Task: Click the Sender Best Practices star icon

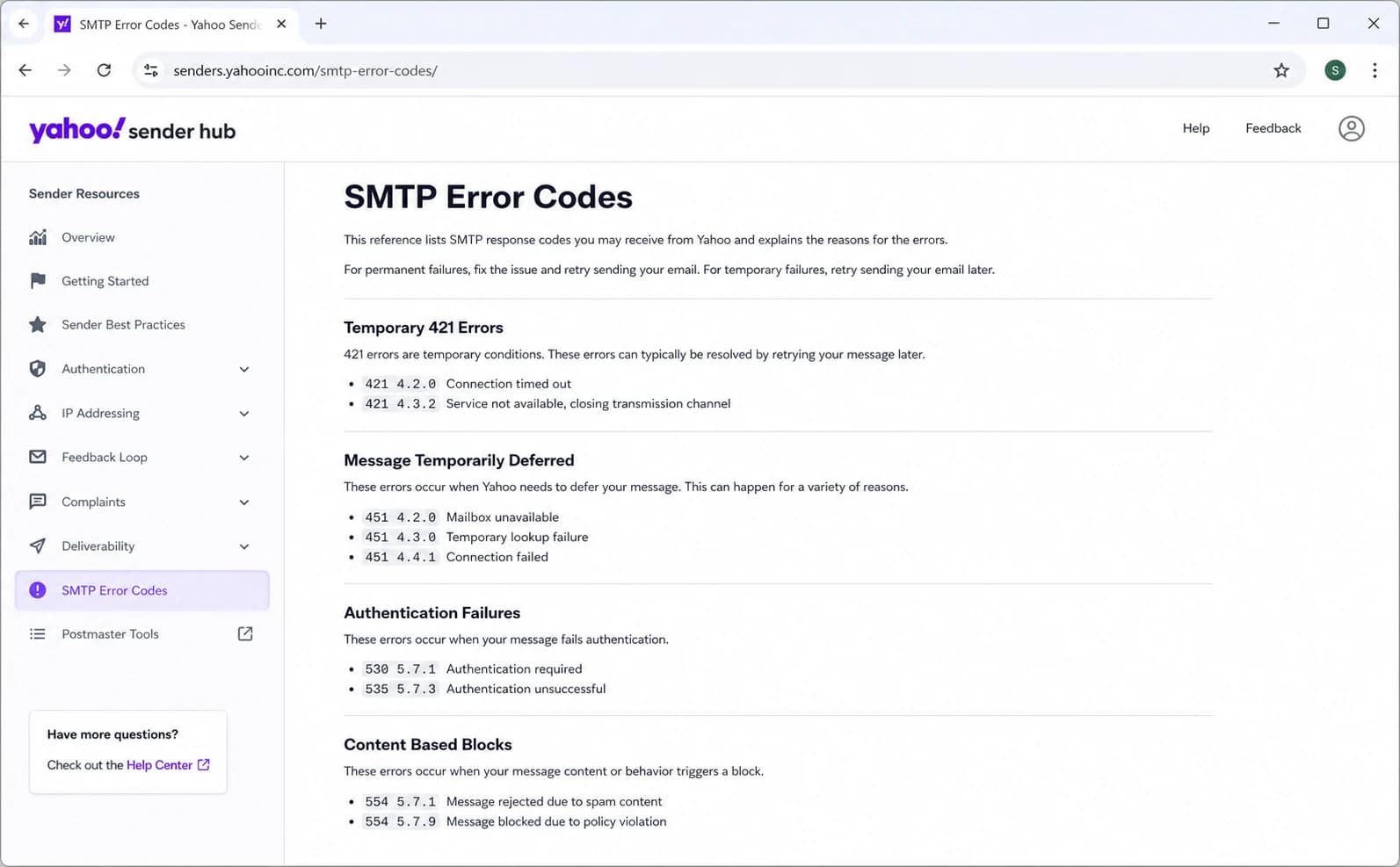Action: 38,325
